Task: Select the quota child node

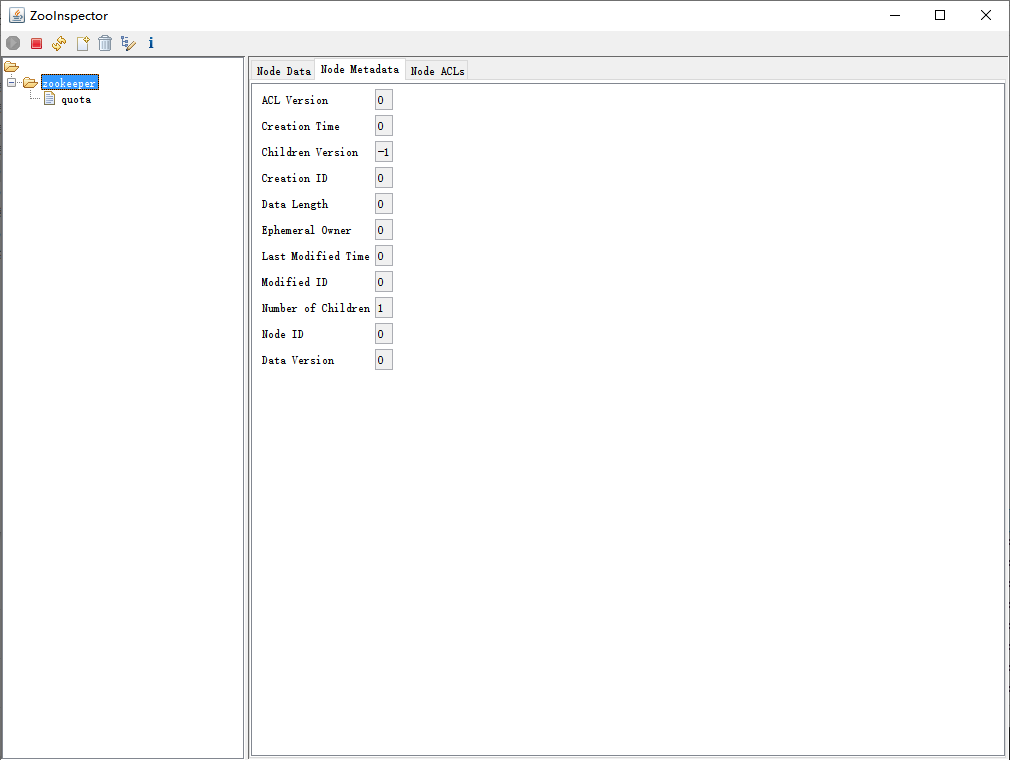Action: click(x=76, y=100)
